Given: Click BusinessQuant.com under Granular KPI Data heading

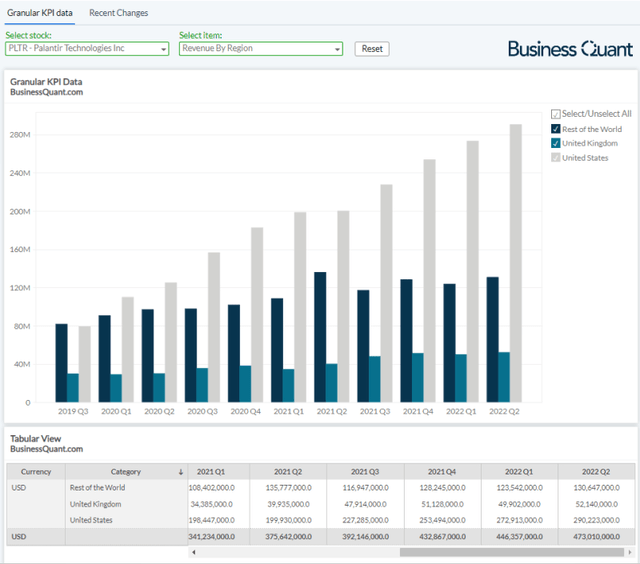Looking at the screenshot, I should 46,93.
